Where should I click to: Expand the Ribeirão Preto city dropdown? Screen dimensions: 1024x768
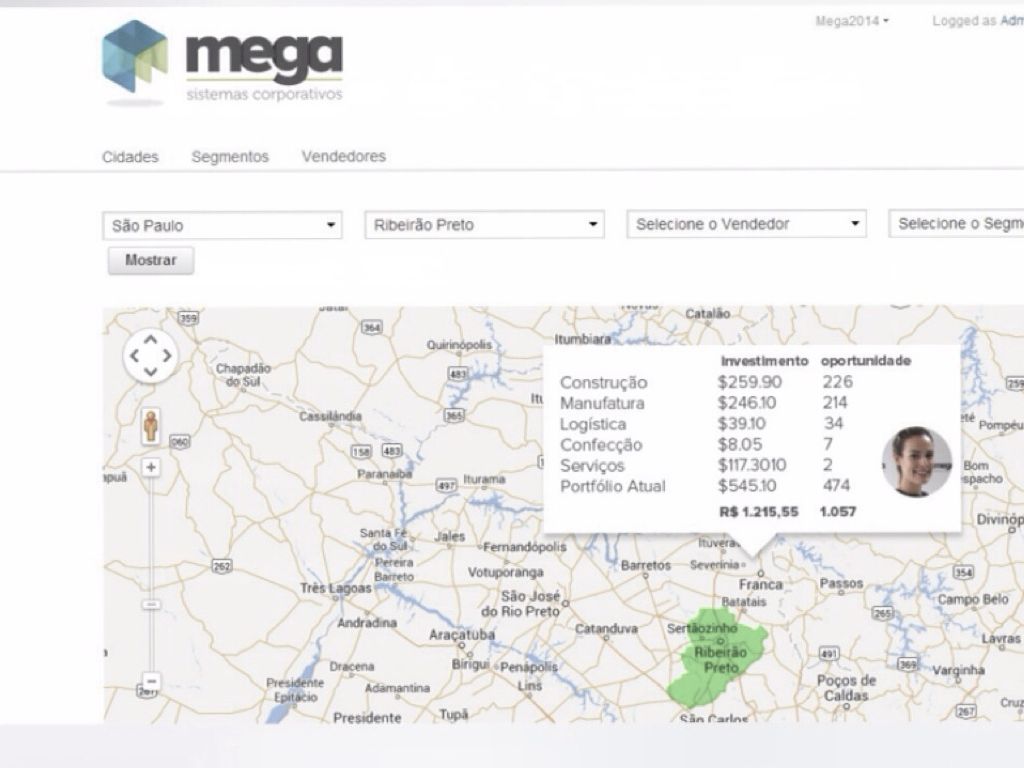tap(484, 225)
